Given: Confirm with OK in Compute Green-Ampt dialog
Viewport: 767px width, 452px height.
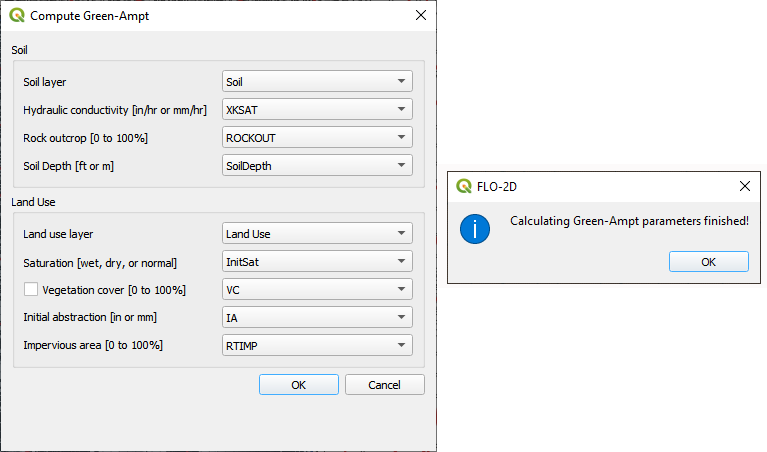Looking at the screenshot, I should [x=298, y=385].
